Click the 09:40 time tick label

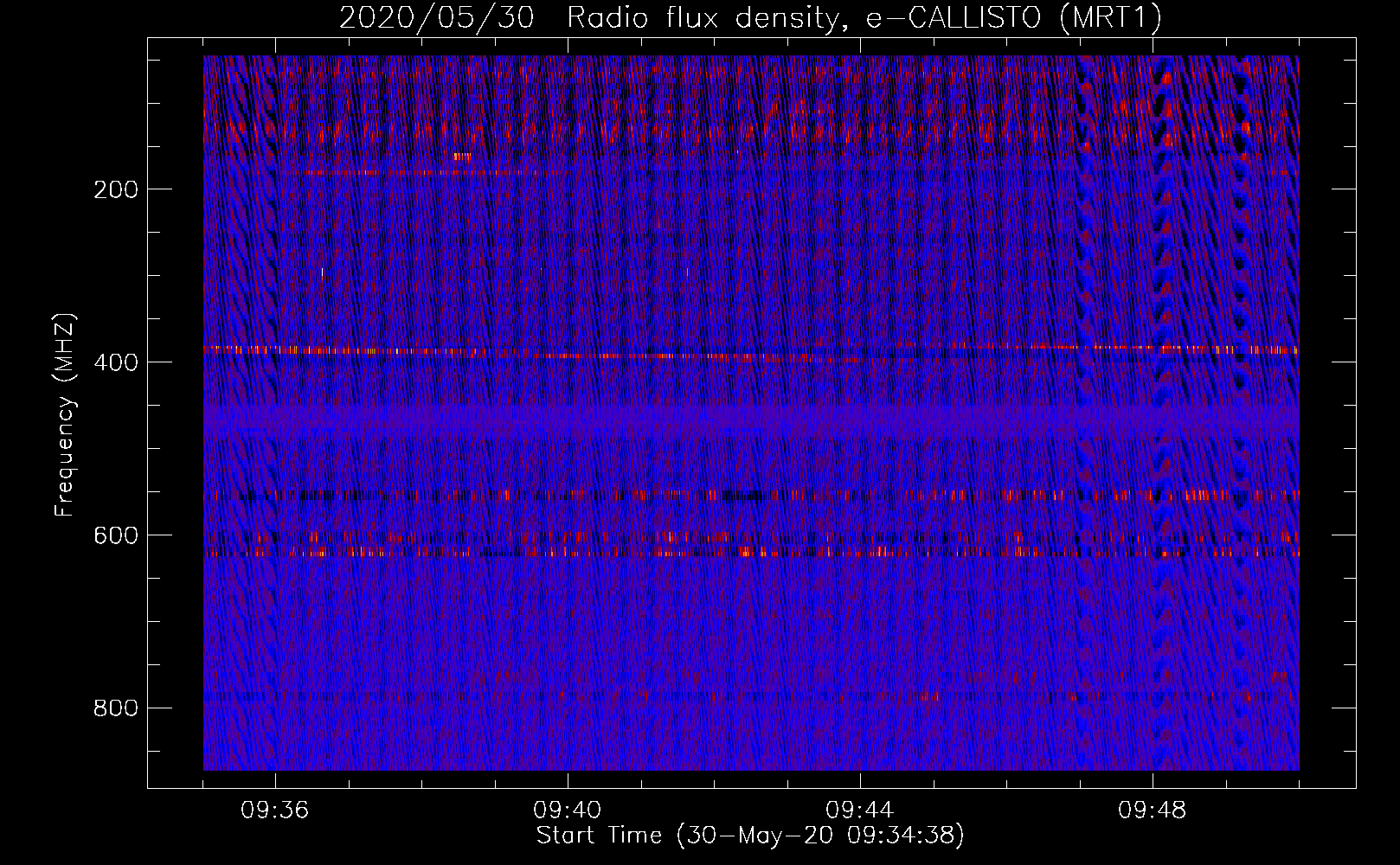[x=568, y=811]
